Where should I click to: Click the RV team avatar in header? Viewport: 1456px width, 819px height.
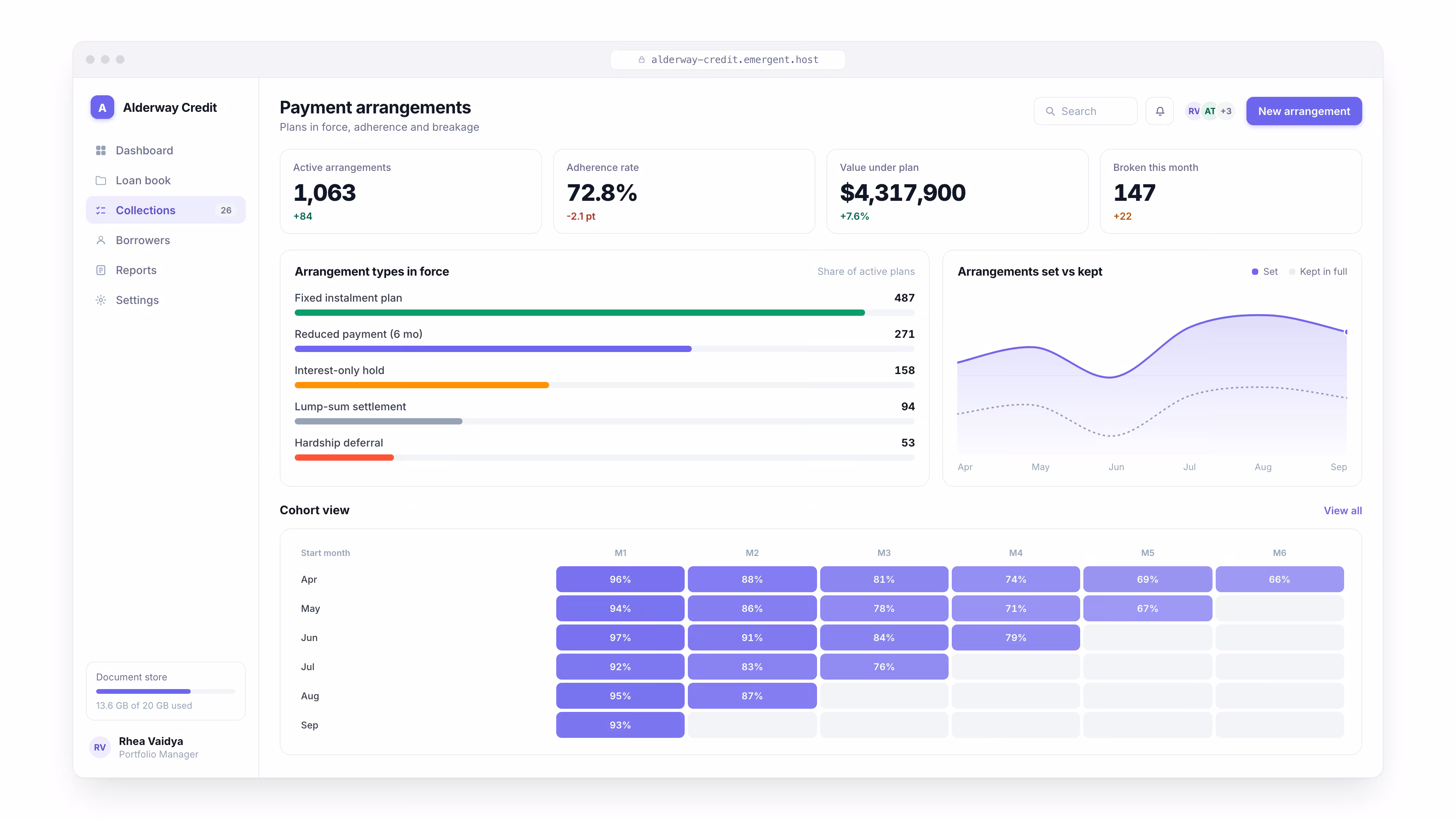(1193, 111)
